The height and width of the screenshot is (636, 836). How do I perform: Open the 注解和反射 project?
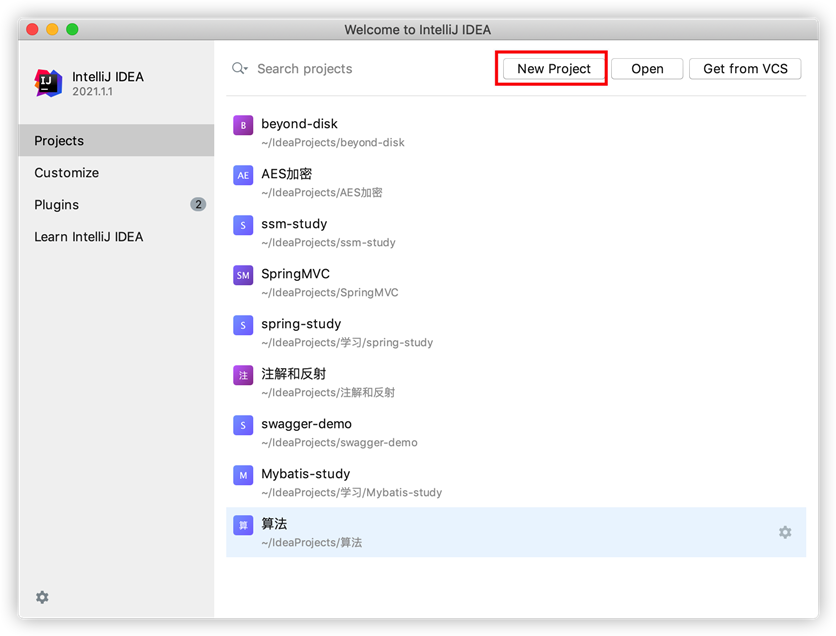coord(516,383)
